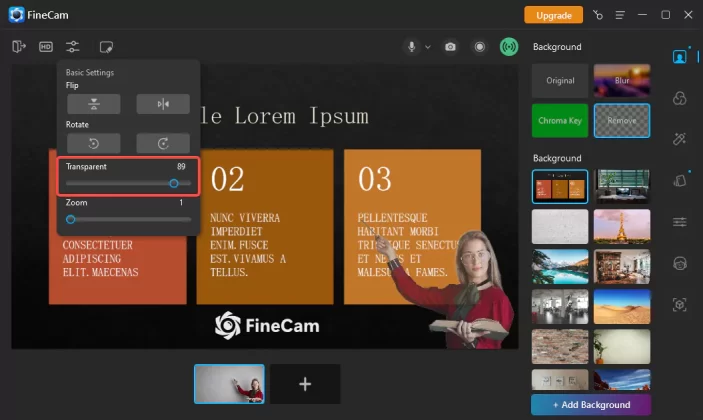Screen dimensions: 703x420
Task: Rotate the video clockwise
Action: [x=163, y=143]
